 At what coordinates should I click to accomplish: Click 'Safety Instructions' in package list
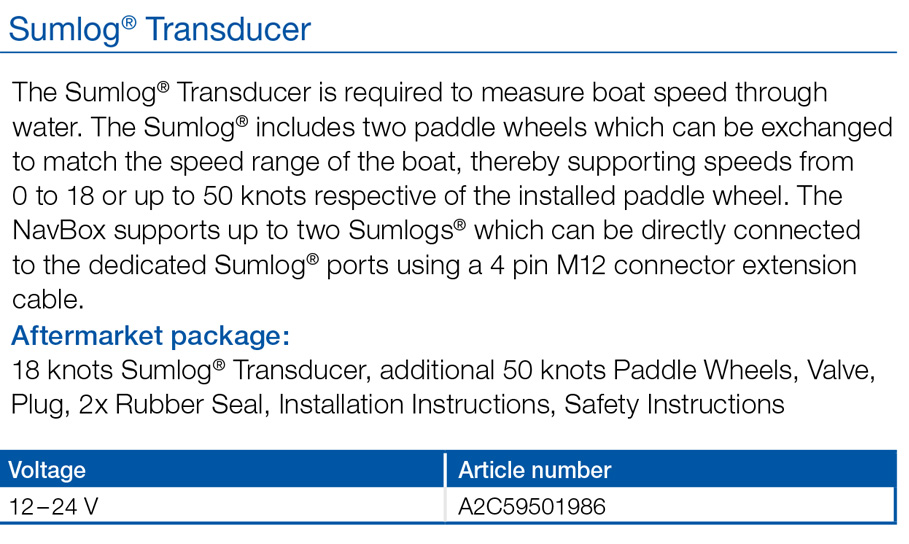coord(674,405)
